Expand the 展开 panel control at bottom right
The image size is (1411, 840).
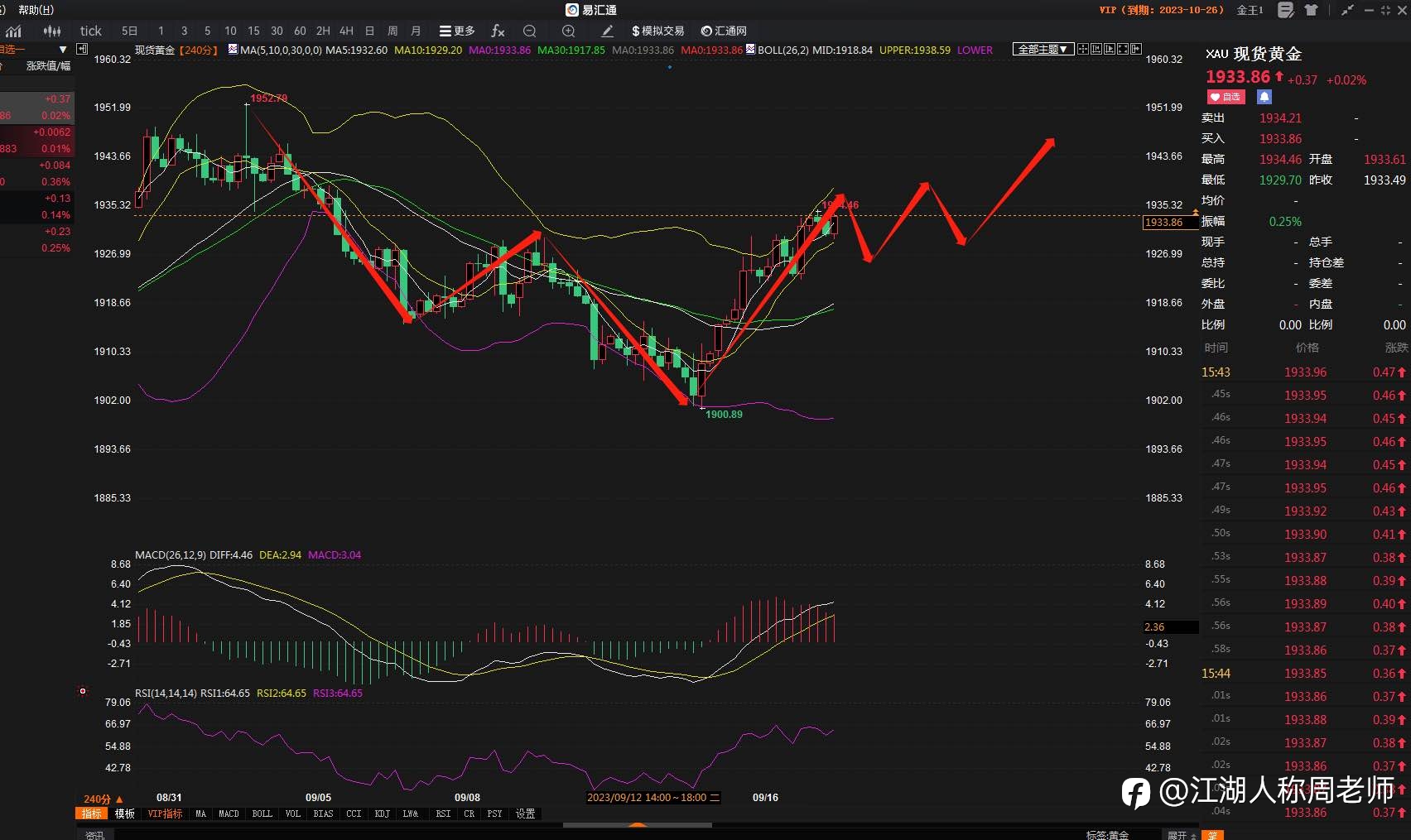click(x=1181, y=834)
